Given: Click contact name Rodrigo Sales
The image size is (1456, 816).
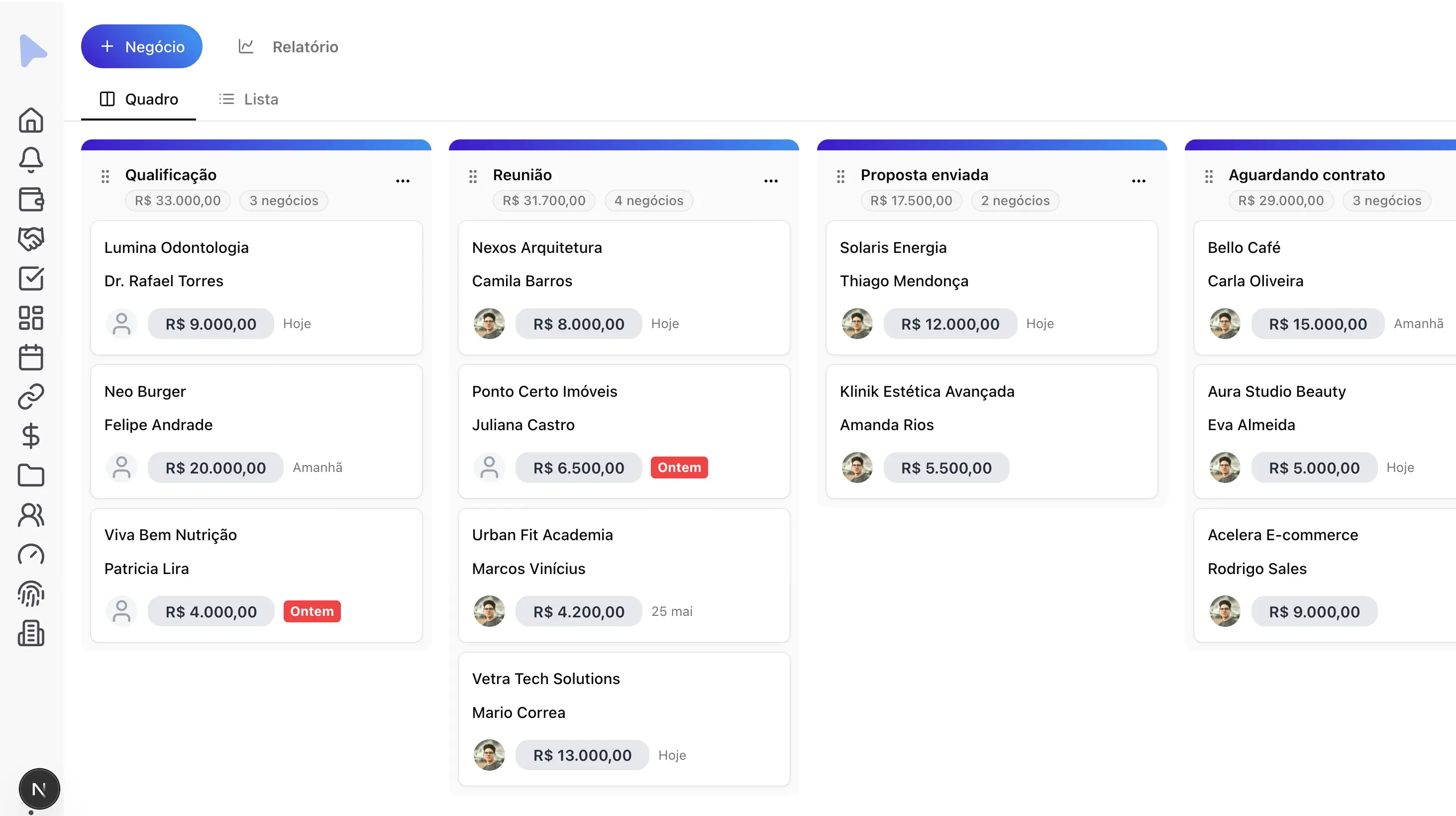Looking at the screenshot, I should [x=1257, y=569].
